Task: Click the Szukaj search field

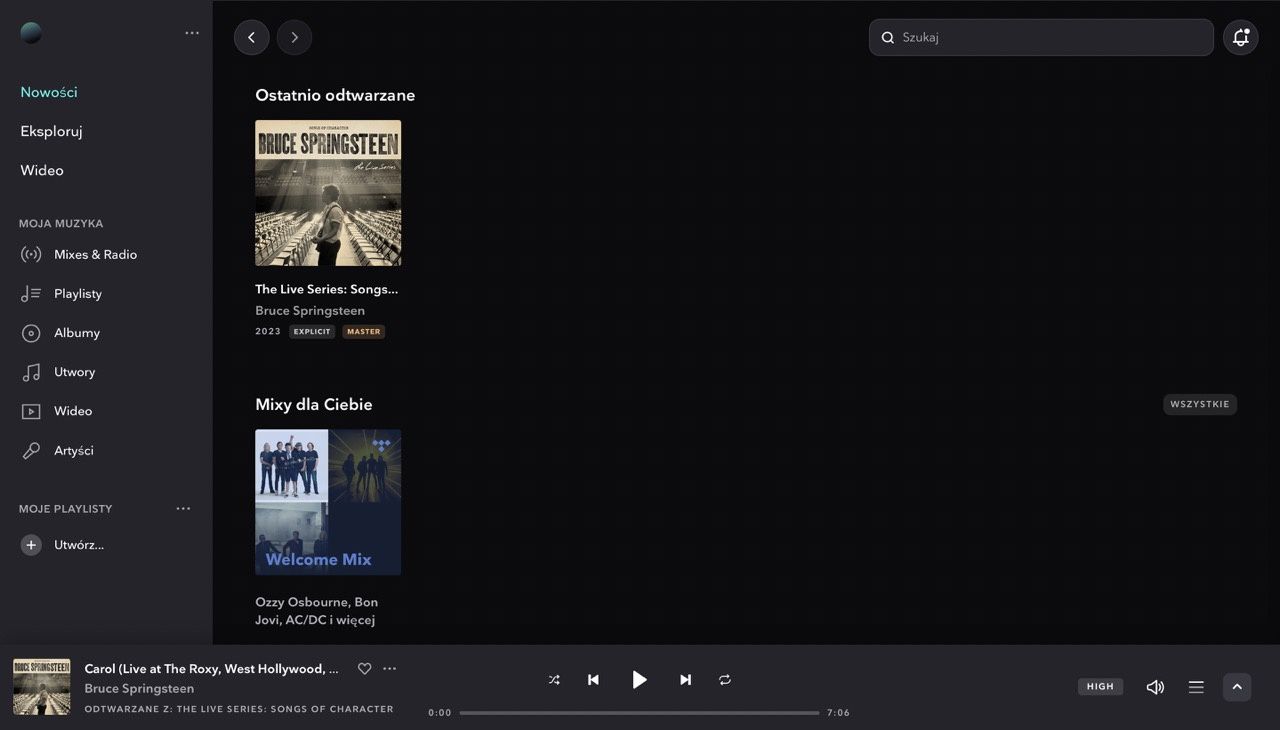Action: click(1041, 37)
